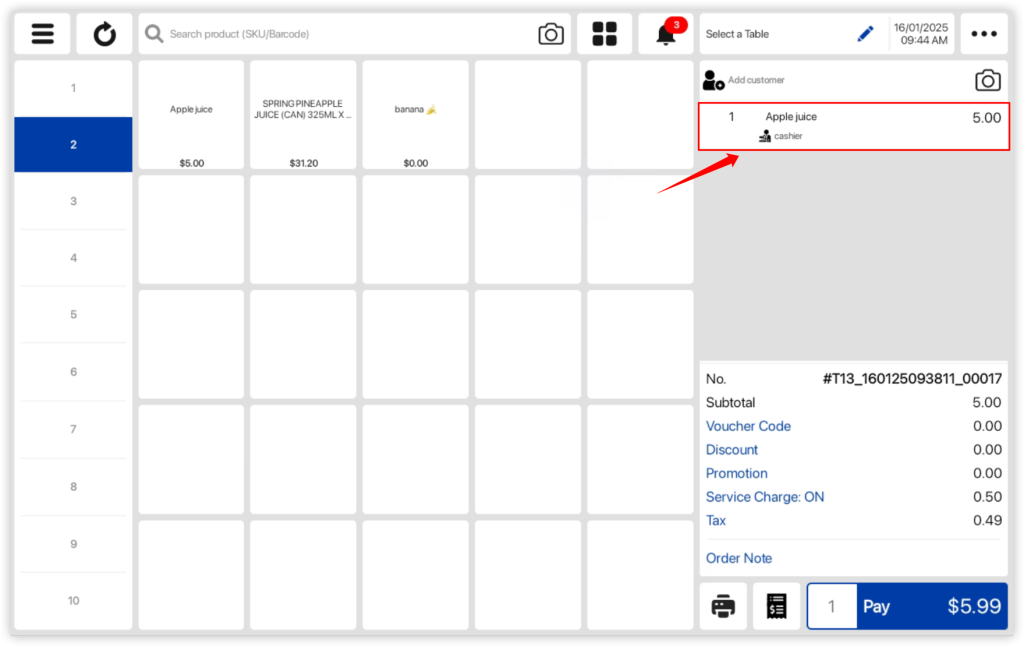Open camera icon in customer row
Screen dimensions: 1024x650
point(987,80)
